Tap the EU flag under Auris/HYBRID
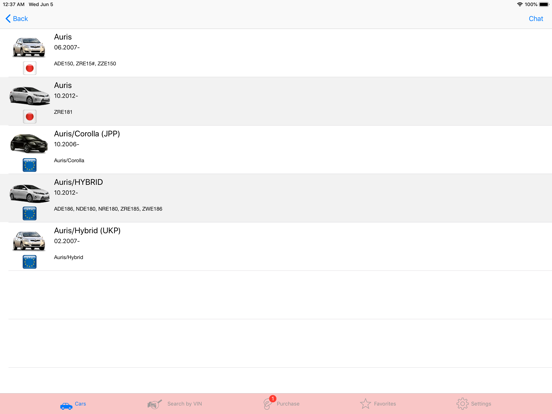The image size is (552, 414). point(30,213)
